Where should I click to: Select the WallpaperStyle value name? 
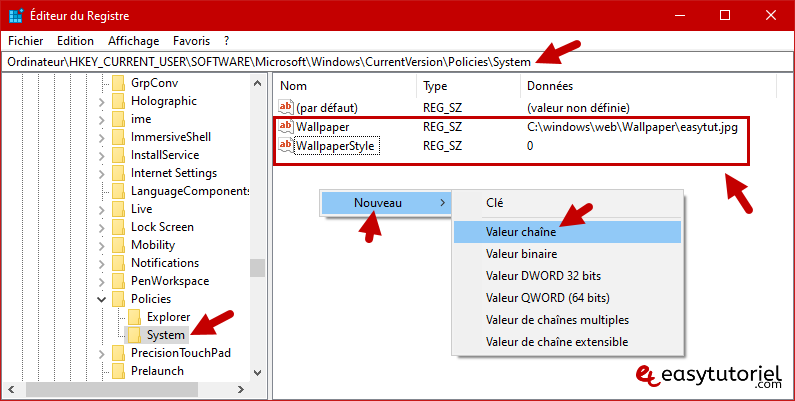tap(335, 146)
